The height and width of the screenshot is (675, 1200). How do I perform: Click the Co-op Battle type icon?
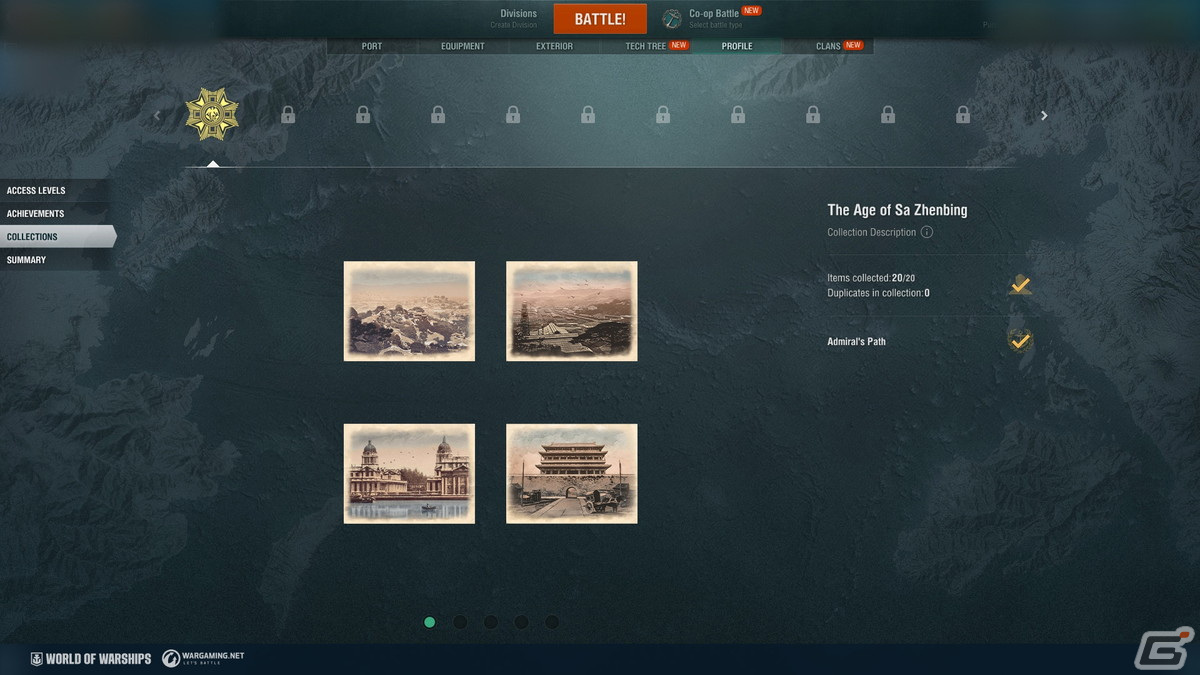[x=672, y=19]
